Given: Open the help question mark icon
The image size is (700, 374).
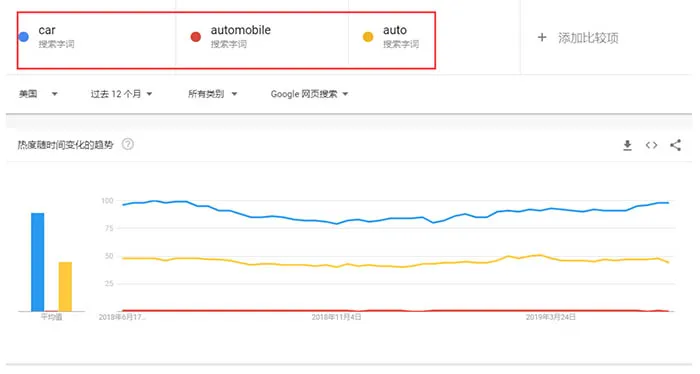Looking at the screenshot, I should (x=128, y=144).
